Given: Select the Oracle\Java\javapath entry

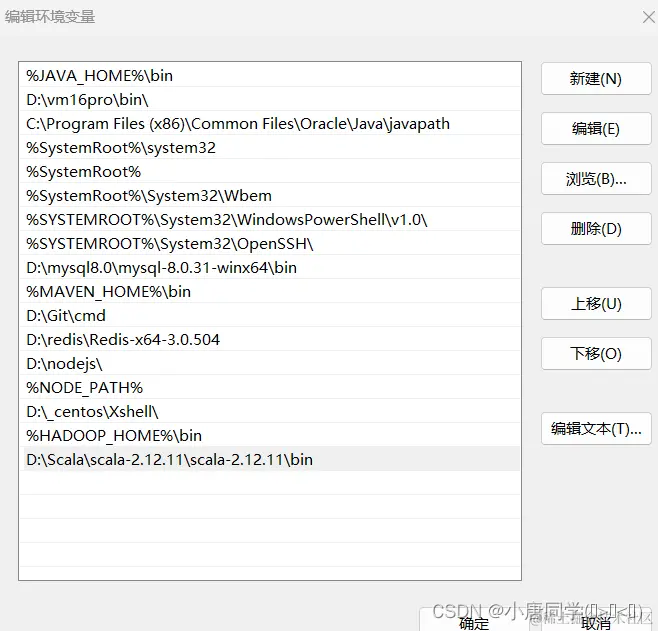Looking at the screenshot, I should [x=269, y=123].
